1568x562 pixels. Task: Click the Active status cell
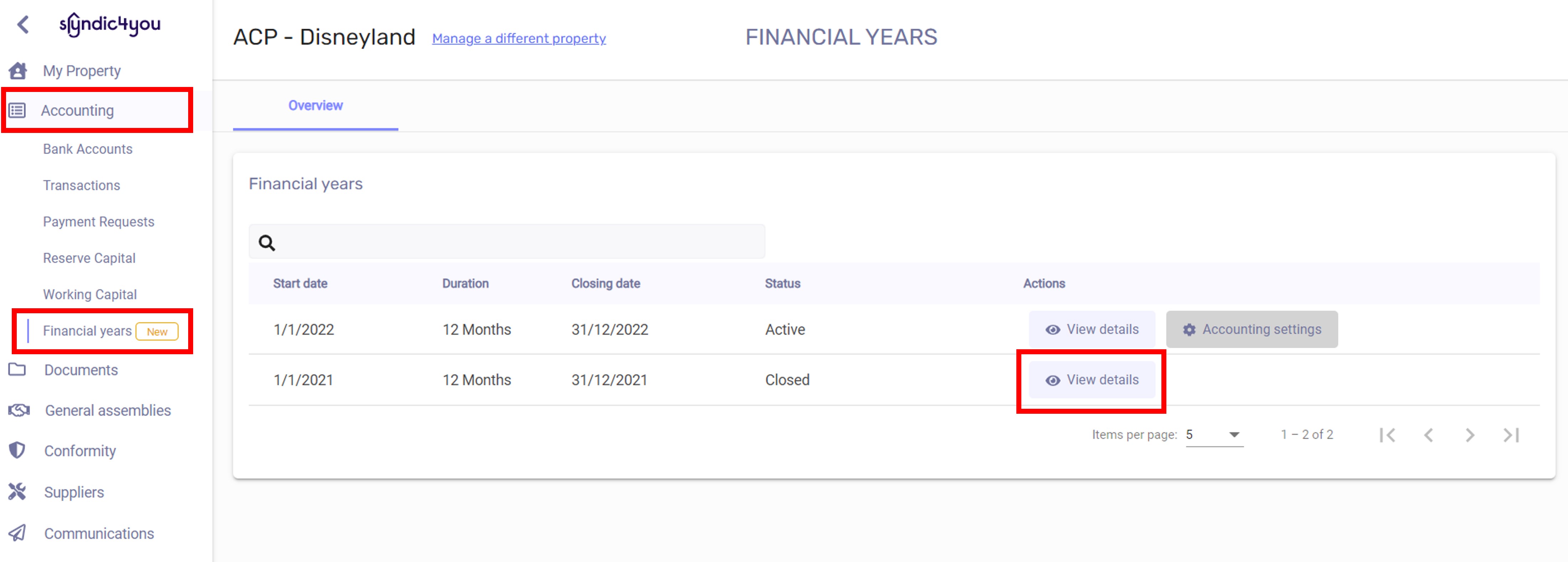(x=785, y=329)
